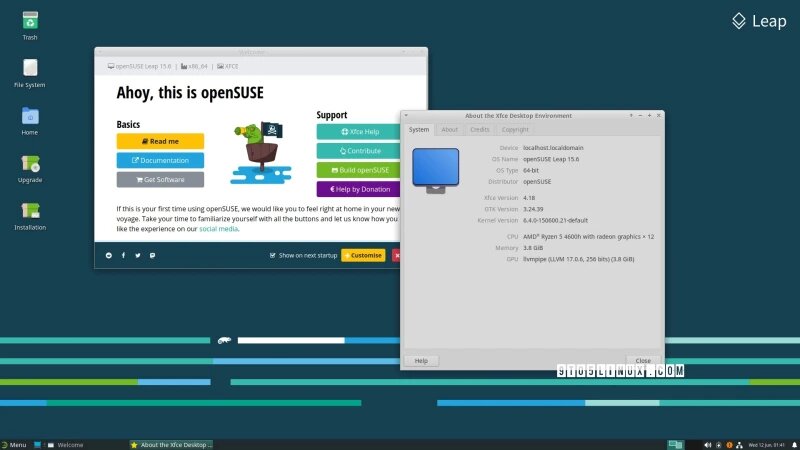This screenshot has height=450, width=800.
Task: Open the Menu button in bottom panel
Action: [14, 445]
